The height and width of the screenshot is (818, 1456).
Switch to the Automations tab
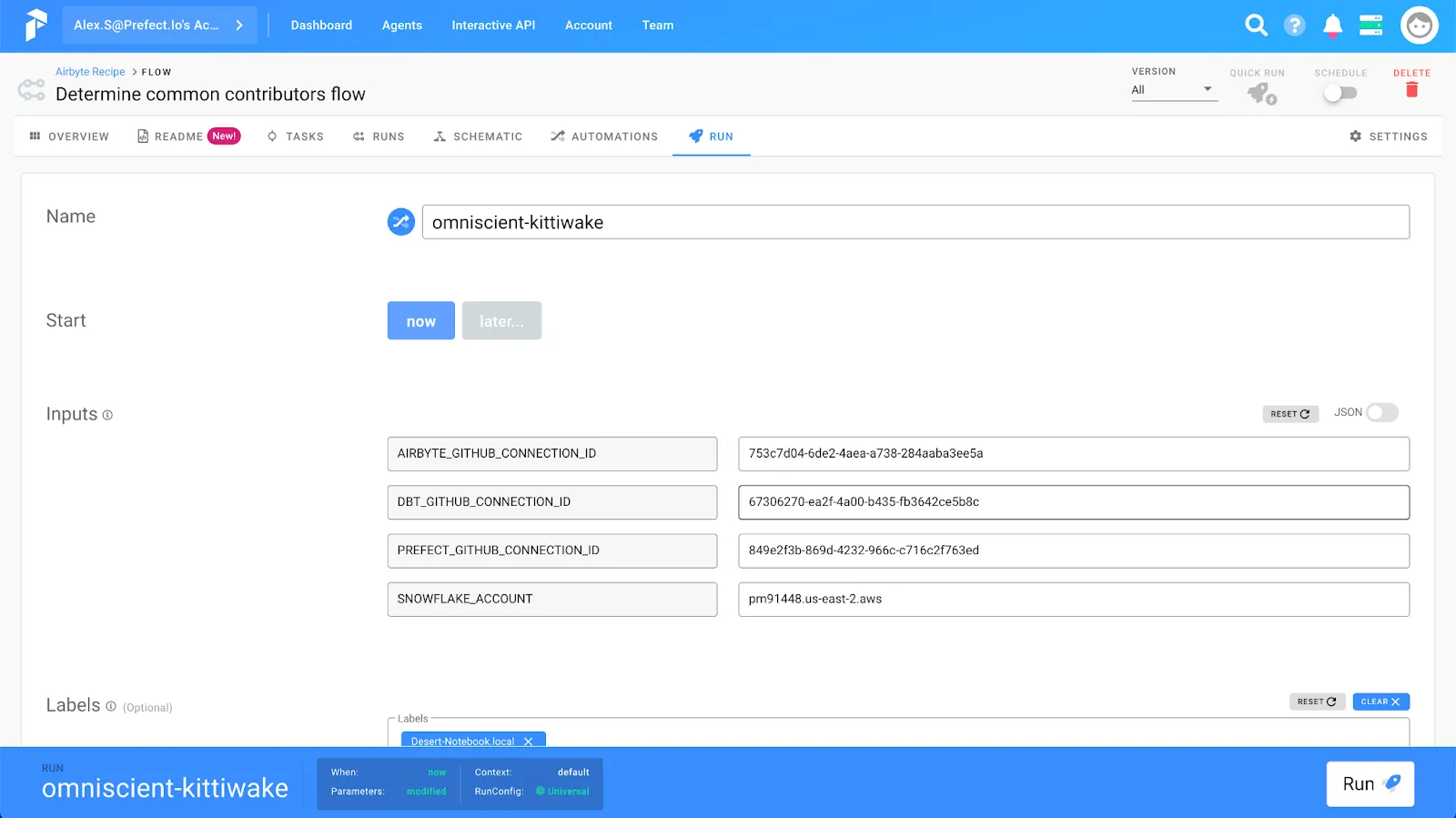coord(604,136)
